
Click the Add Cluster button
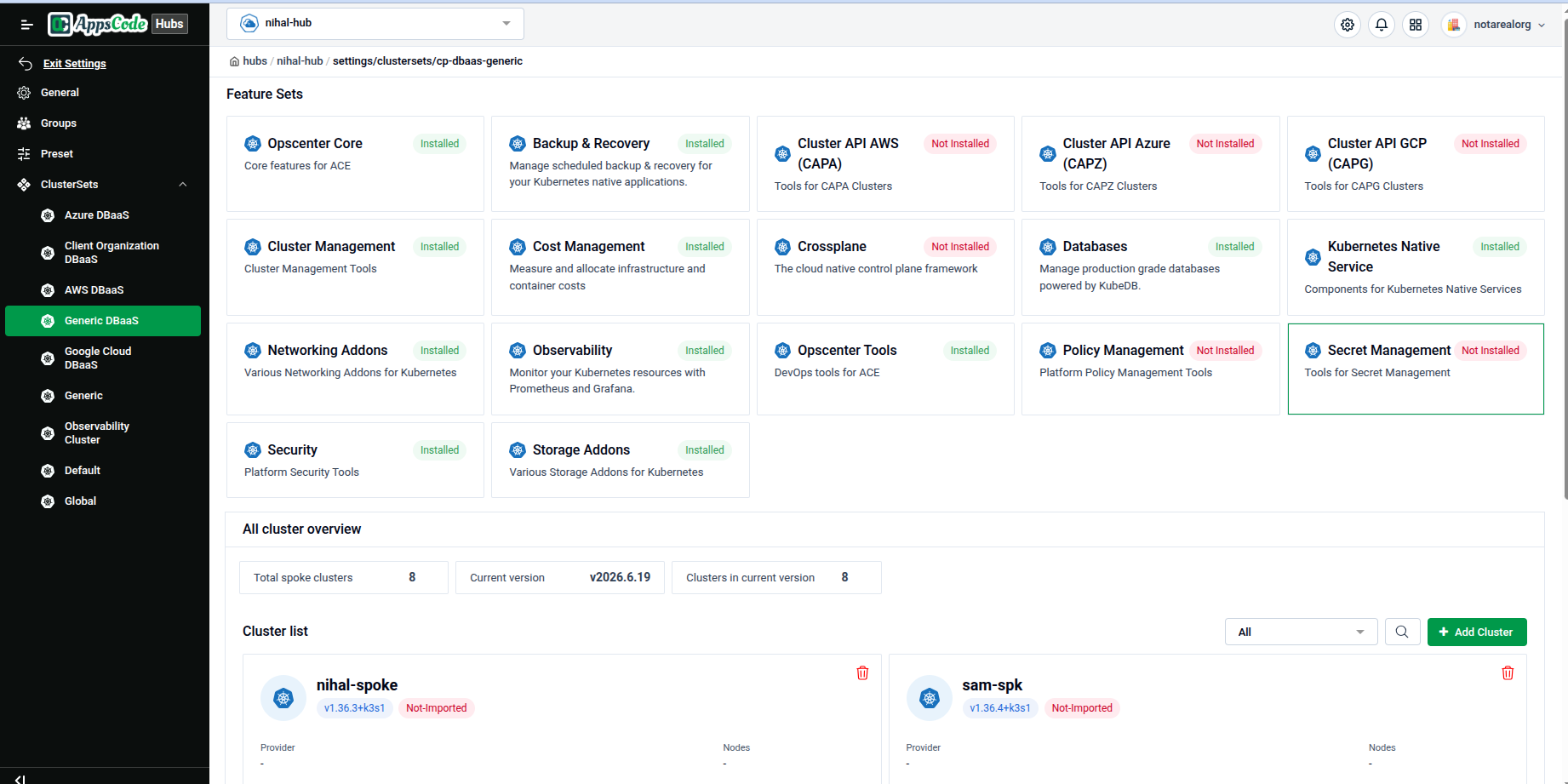coord(1477,632)
